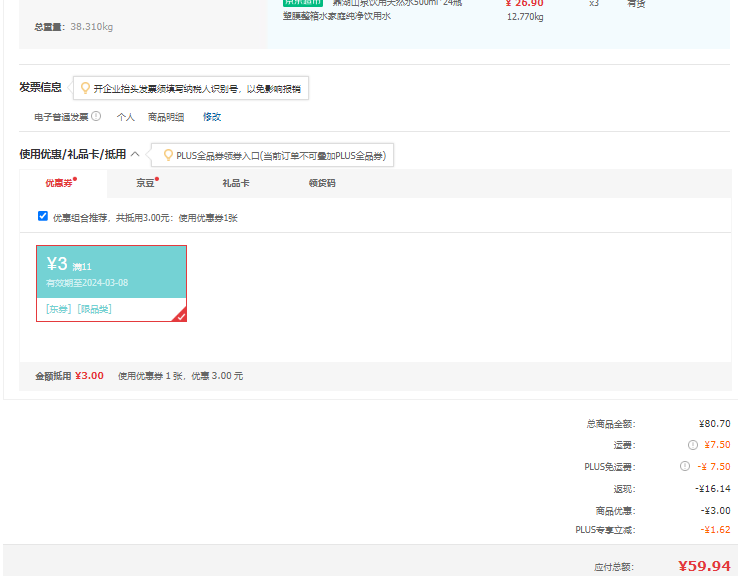The width and height of the screenshot is (738, 576).
Task: Collapse the 使用优惠/礼品卡/抵用 section chevron
Action: 135,154
